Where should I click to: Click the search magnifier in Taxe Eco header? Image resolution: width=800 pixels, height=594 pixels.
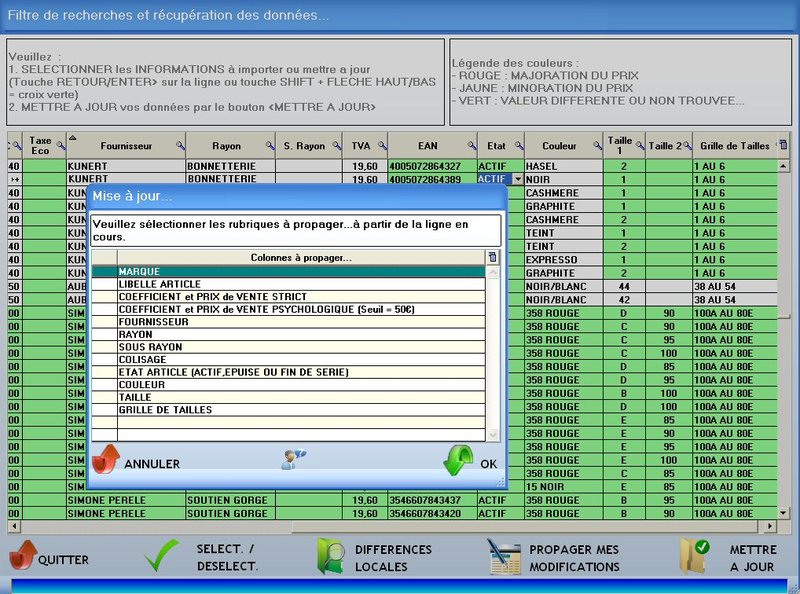(x=61, y=145)
